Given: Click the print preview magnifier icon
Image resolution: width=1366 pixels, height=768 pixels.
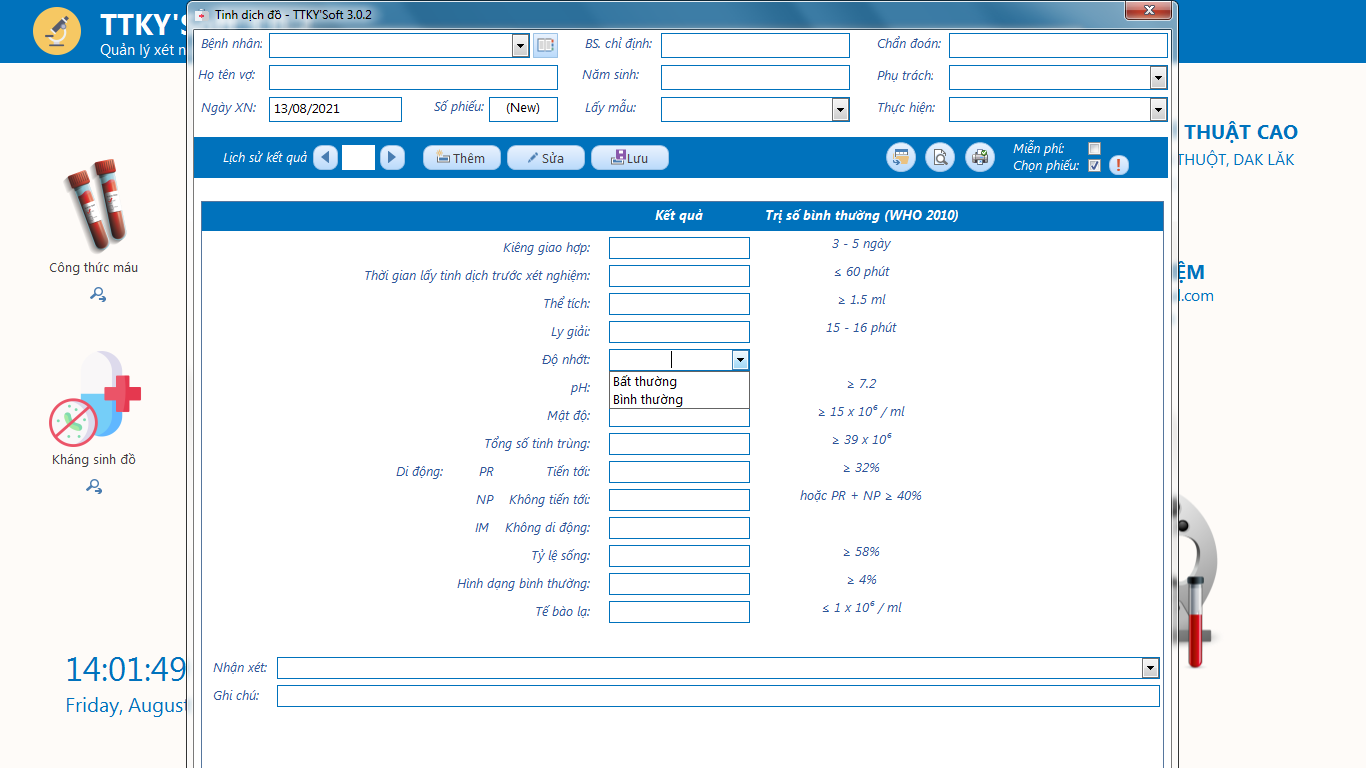Looking at the screenshot, I should pos(940,158).
